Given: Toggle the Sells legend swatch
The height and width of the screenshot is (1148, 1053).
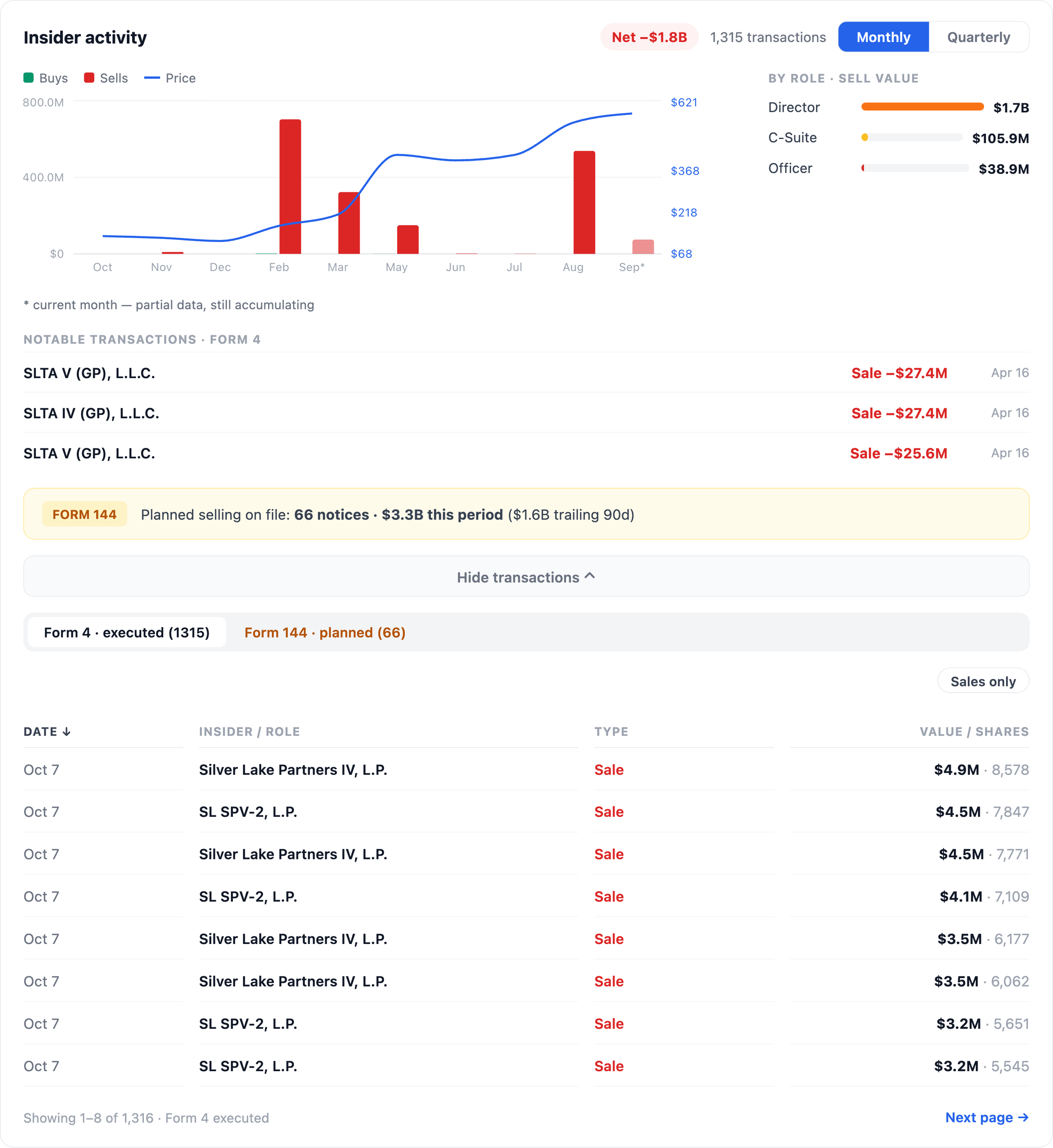Looking at the screenshot, I should coord(89,78).
